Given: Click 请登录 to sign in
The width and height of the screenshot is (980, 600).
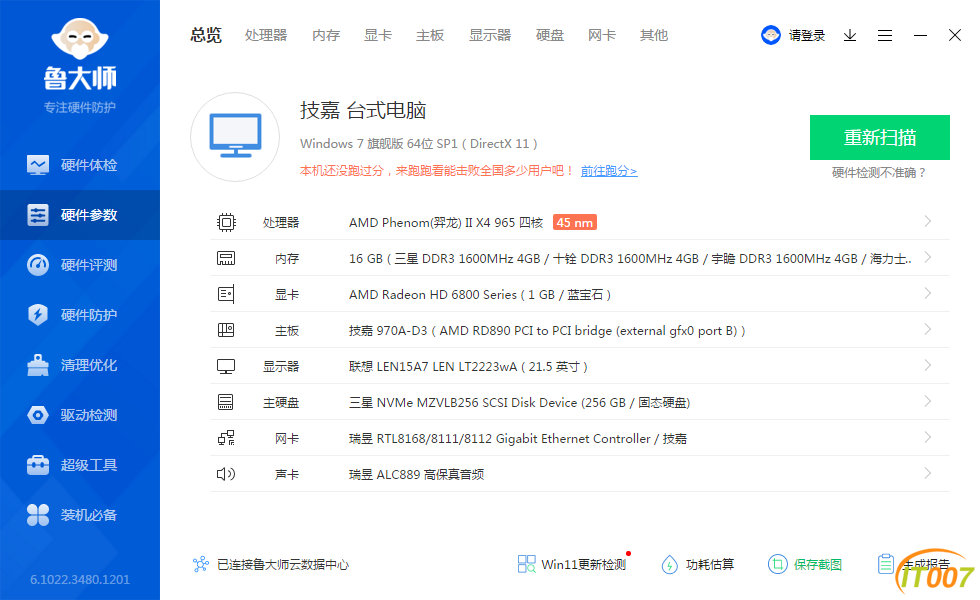Looking at the screenshot, I should 807,36.
